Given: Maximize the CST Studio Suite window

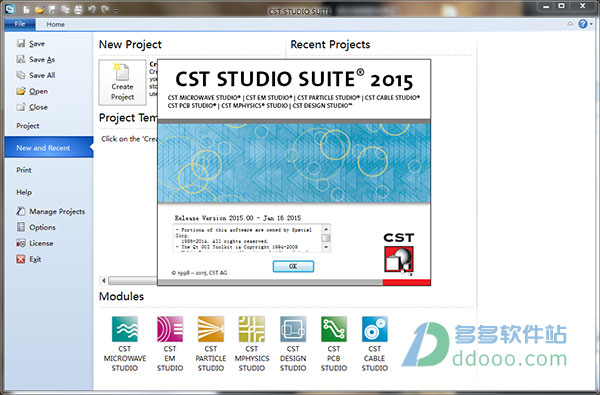Looking at the screenshot, I should tap(561, 7).
